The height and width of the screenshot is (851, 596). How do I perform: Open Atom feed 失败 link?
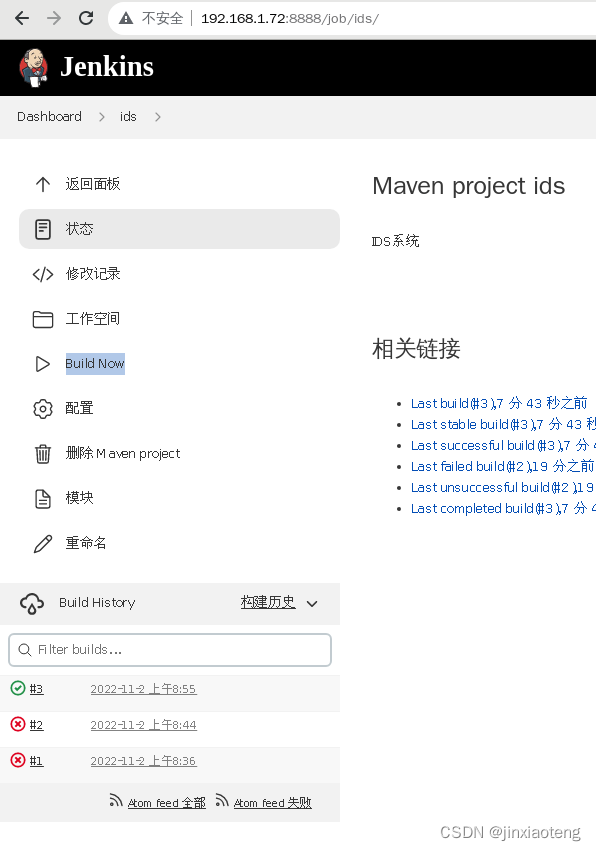point(272,803)
